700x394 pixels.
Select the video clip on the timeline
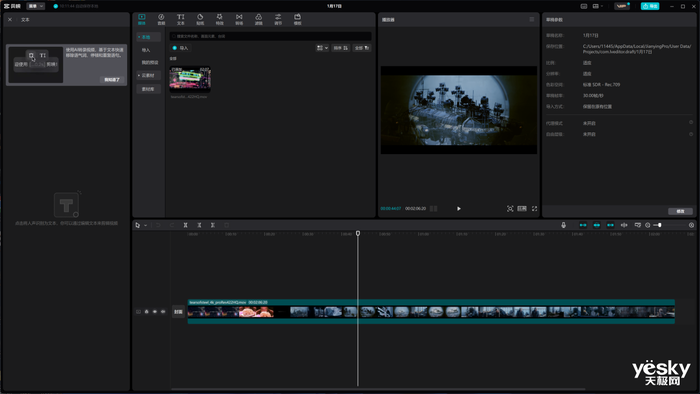(431, 311)
